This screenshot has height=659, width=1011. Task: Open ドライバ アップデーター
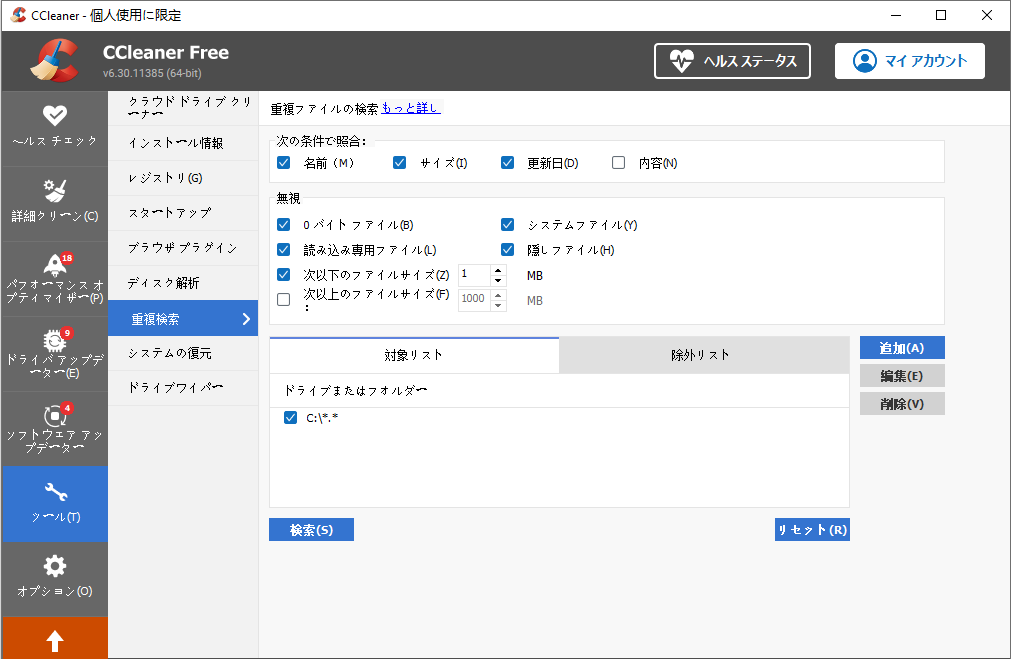[55, 353]
